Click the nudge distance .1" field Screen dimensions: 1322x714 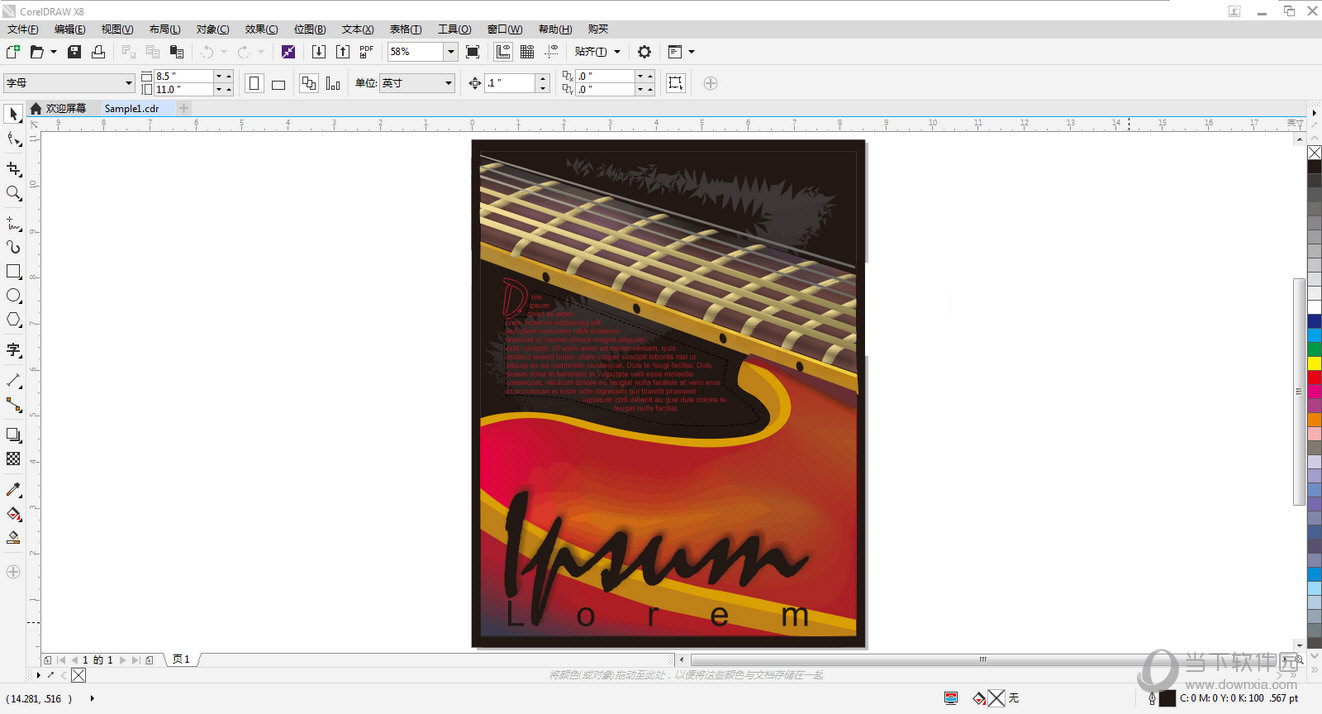509,83
